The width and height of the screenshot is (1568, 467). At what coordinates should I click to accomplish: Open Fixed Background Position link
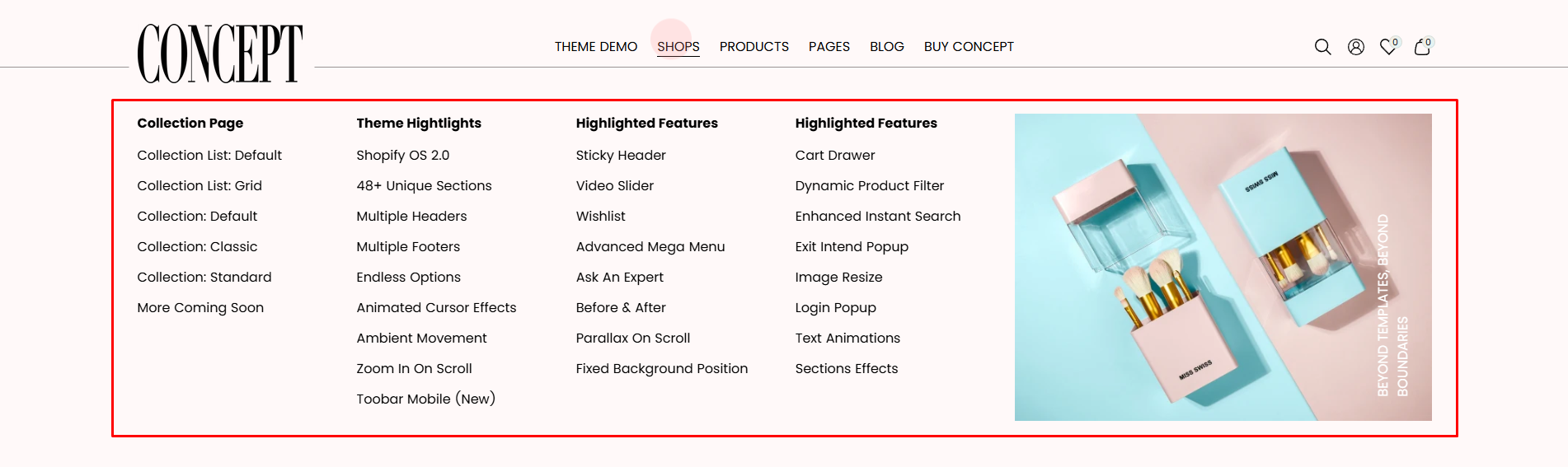click(662, 369)
